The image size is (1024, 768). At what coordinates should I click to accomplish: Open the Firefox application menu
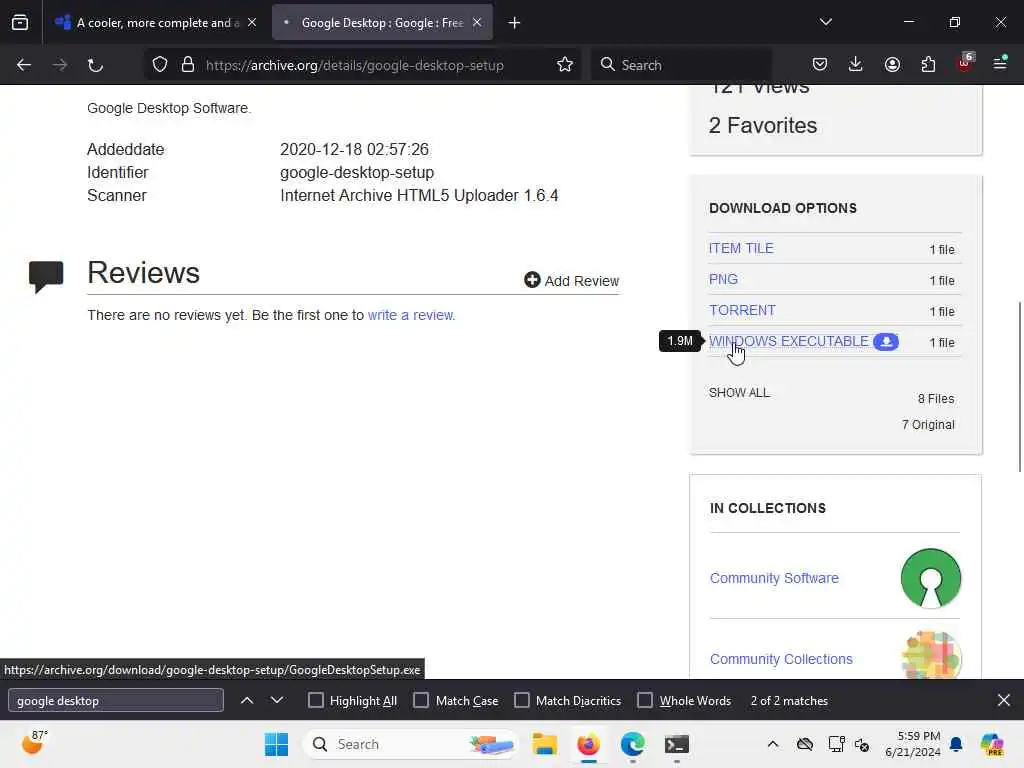click(1000, 65)
